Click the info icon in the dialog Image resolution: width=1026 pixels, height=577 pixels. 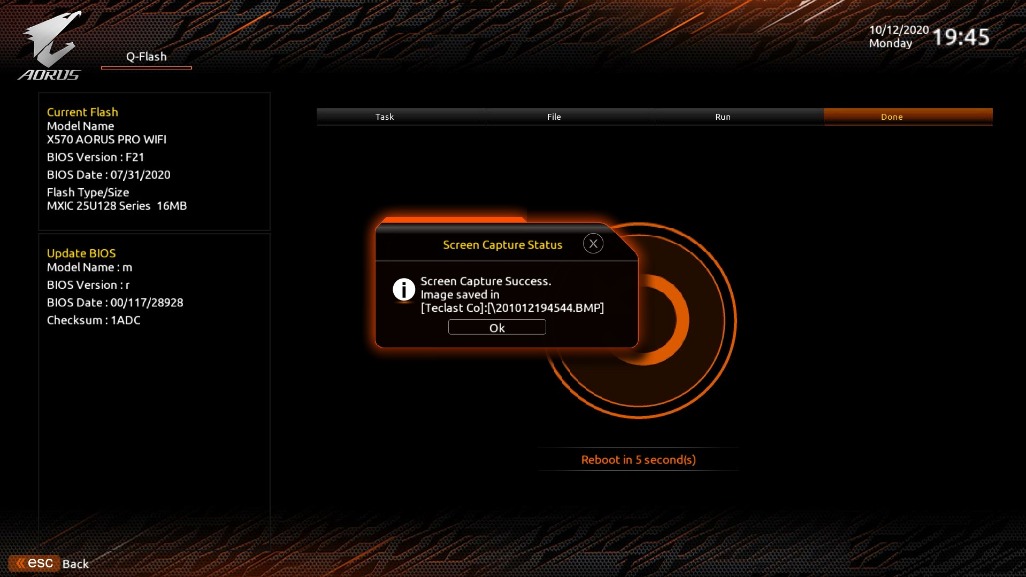pyautogui.click(x=404, y=289)
